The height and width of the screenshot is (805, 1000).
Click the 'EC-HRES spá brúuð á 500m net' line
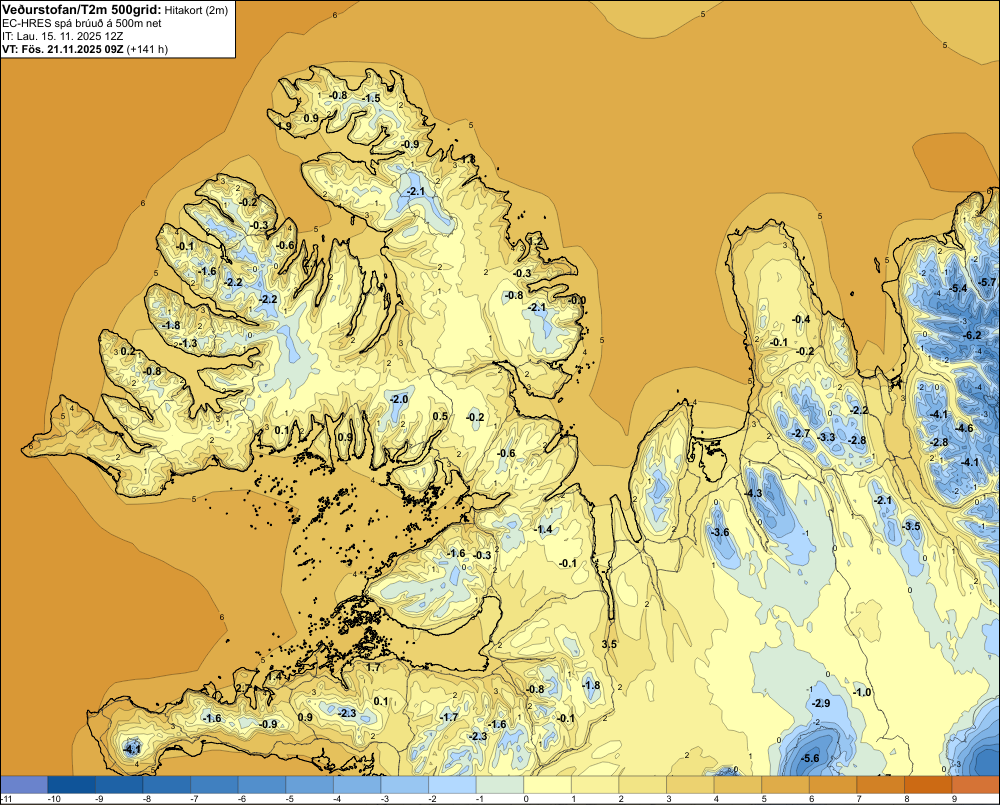pos(82,23)
